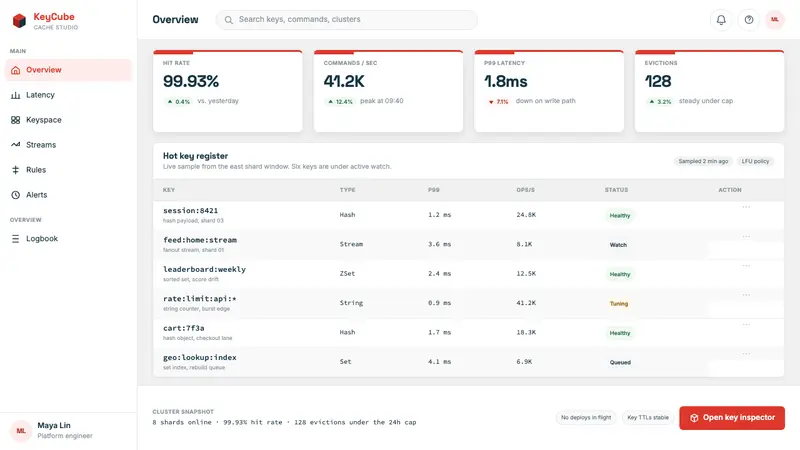Image resolution: width=800 pixels, height=450 pixels.
Task: Click the No deploys in flight chip
Action: click(586, 417)
